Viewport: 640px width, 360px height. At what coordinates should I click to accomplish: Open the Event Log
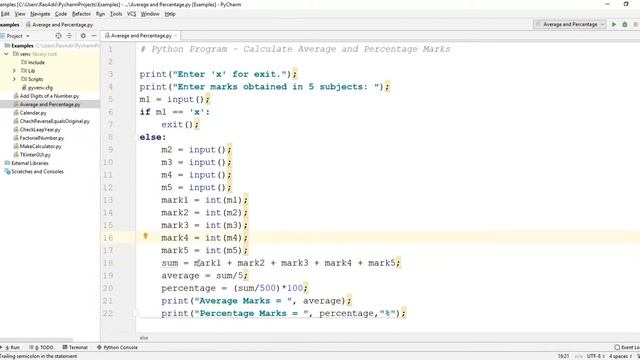click(x=627, y=347)
